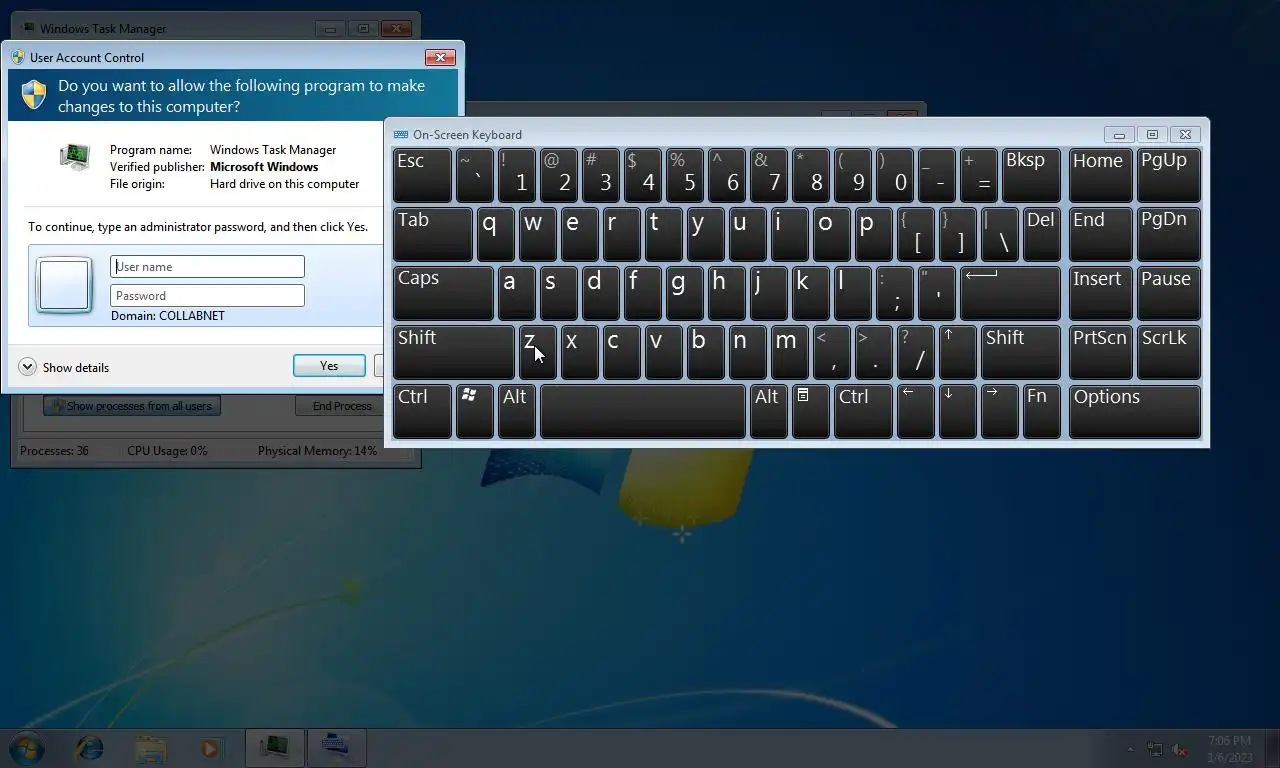Click the End key

(1100, 234)
